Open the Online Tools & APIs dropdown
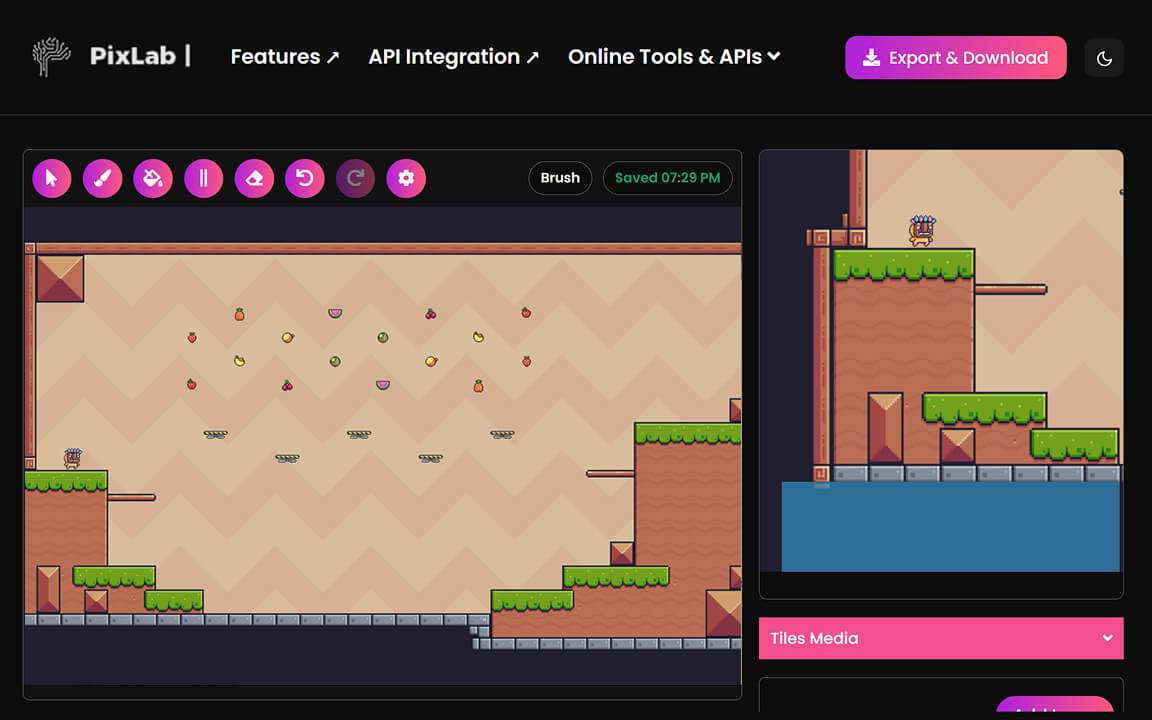The width and height of the screenshot is (1152, 720). (673, 57)
